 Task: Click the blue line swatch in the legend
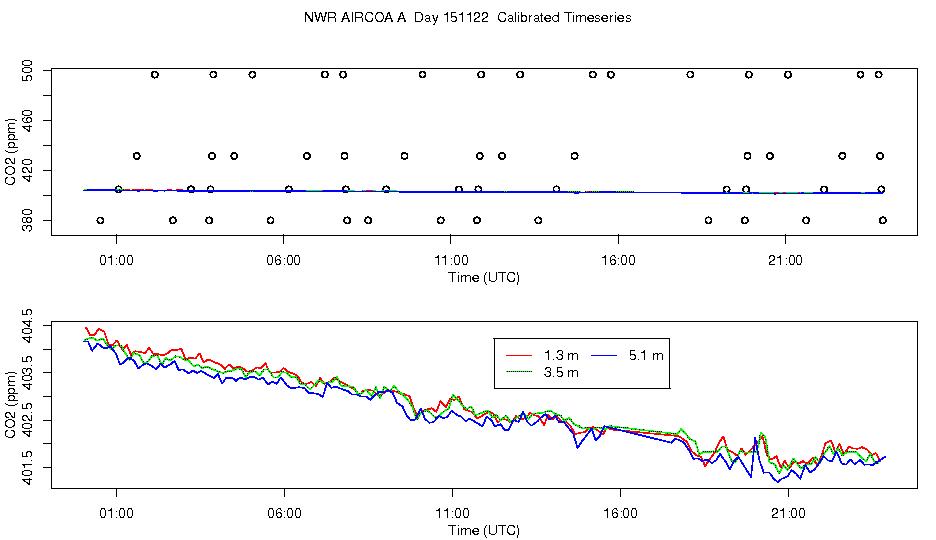[x=604, y=356]
